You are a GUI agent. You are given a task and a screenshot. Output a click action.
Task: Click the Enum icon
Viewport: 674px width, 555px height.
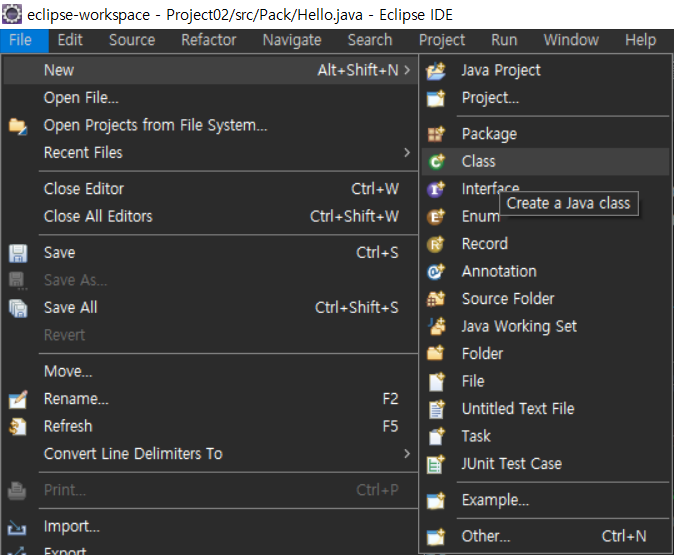point(436,217)
